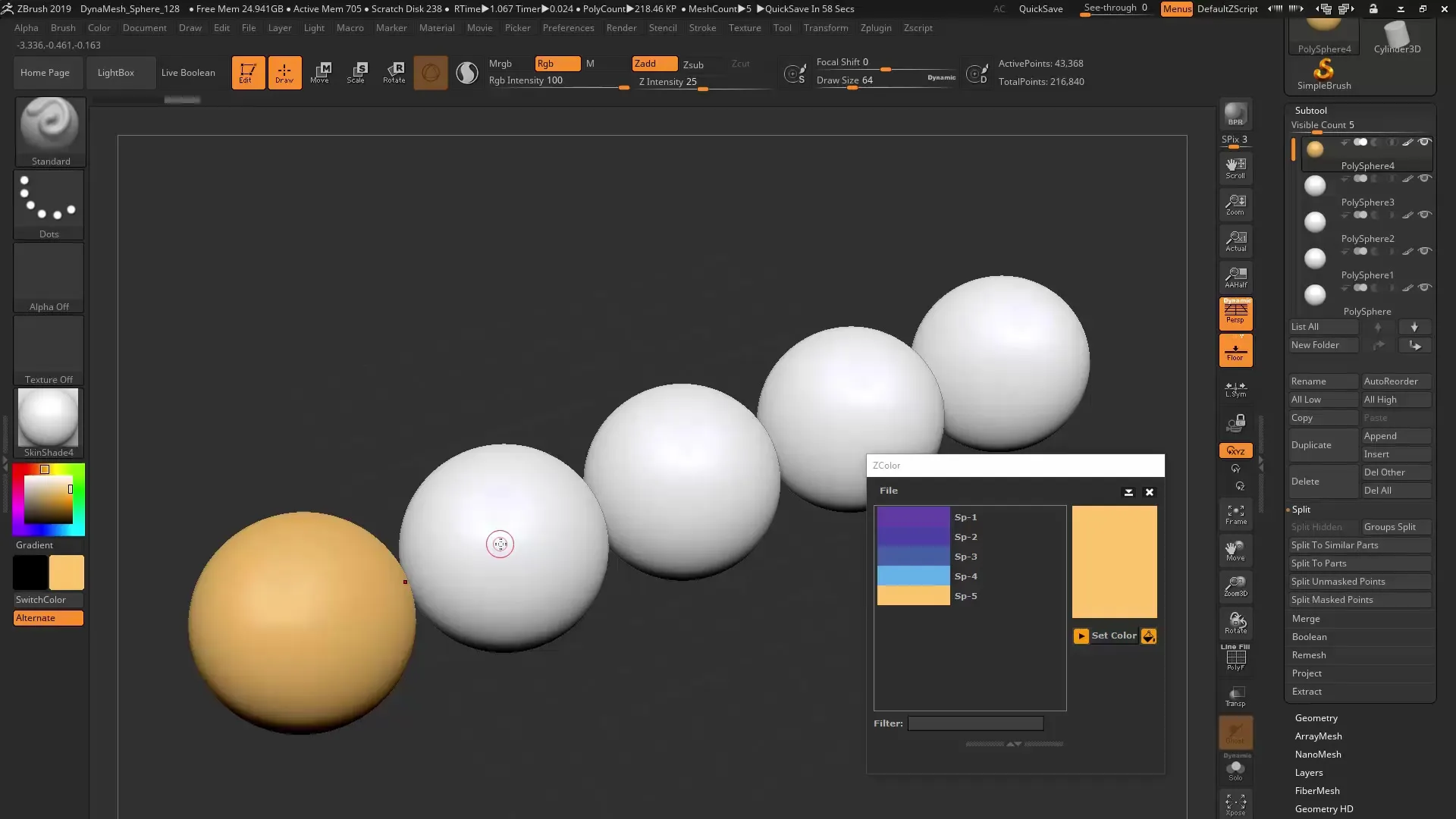Open the Brush menu
1456x819 pixels.
click(63, 28)
